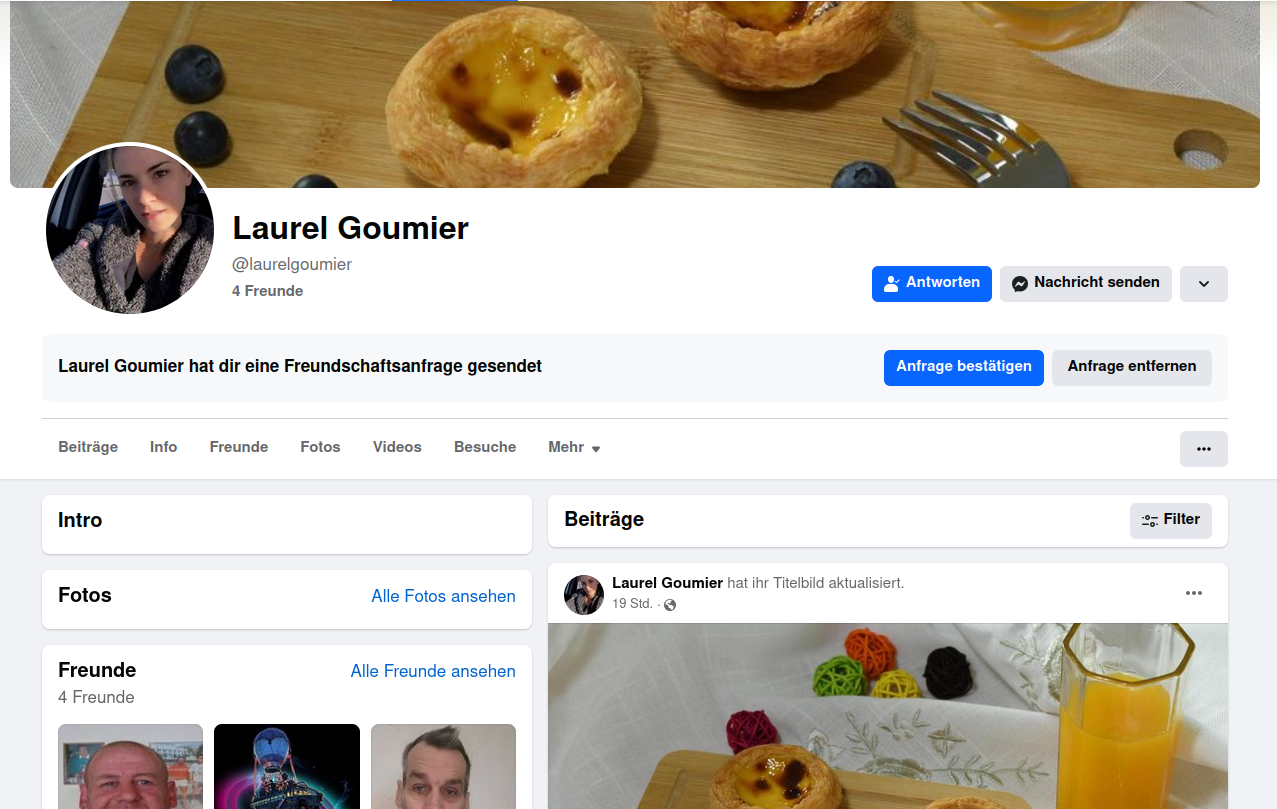Open the three-dot menu in tab bar

pyautogui.click(x=1204, y=449)
